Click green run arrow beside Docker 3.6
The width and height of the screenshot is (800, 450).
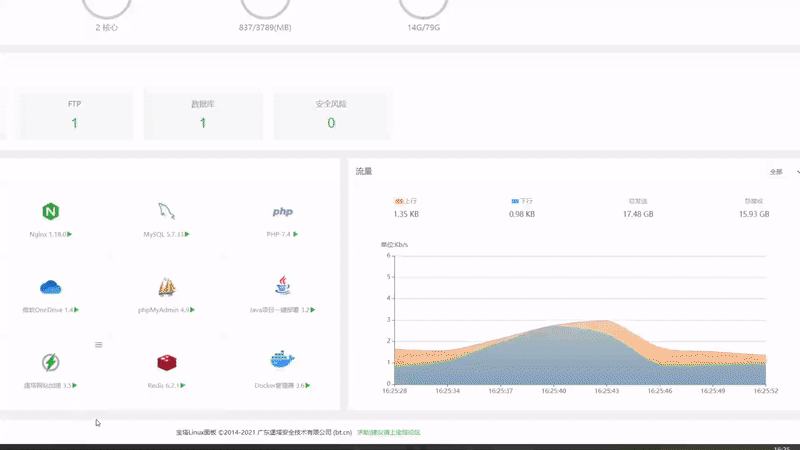tap(308, 385)
